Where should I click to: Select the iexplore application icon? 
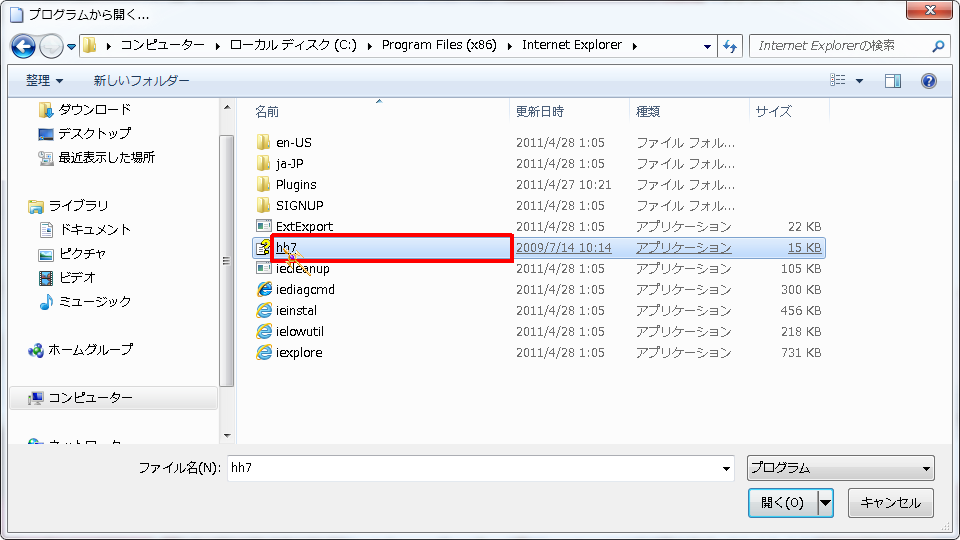click(263, 353)
